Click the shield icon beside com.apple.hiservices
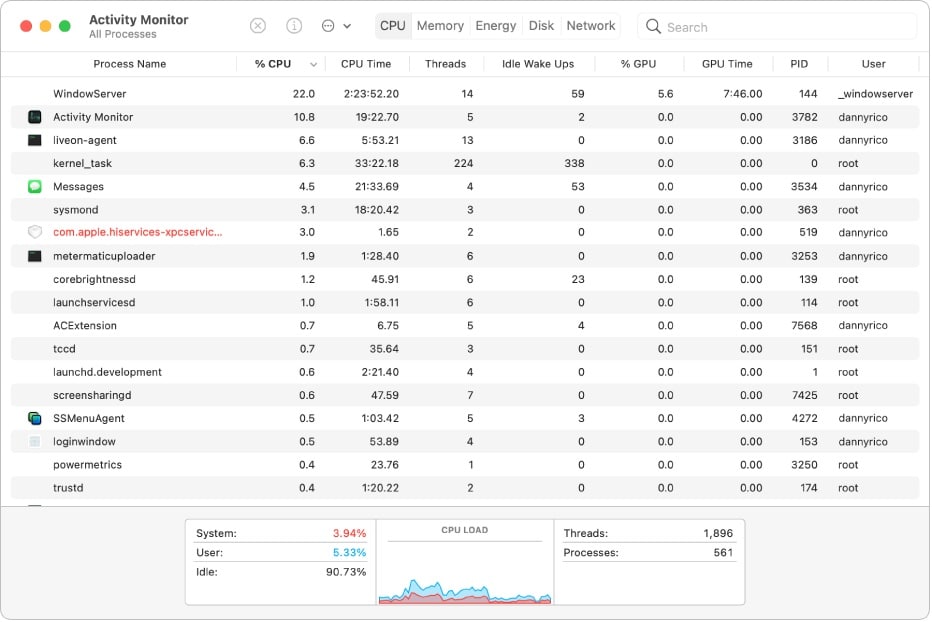The width and height of the screenshot is (932, 622). click(x=35, y=233)
